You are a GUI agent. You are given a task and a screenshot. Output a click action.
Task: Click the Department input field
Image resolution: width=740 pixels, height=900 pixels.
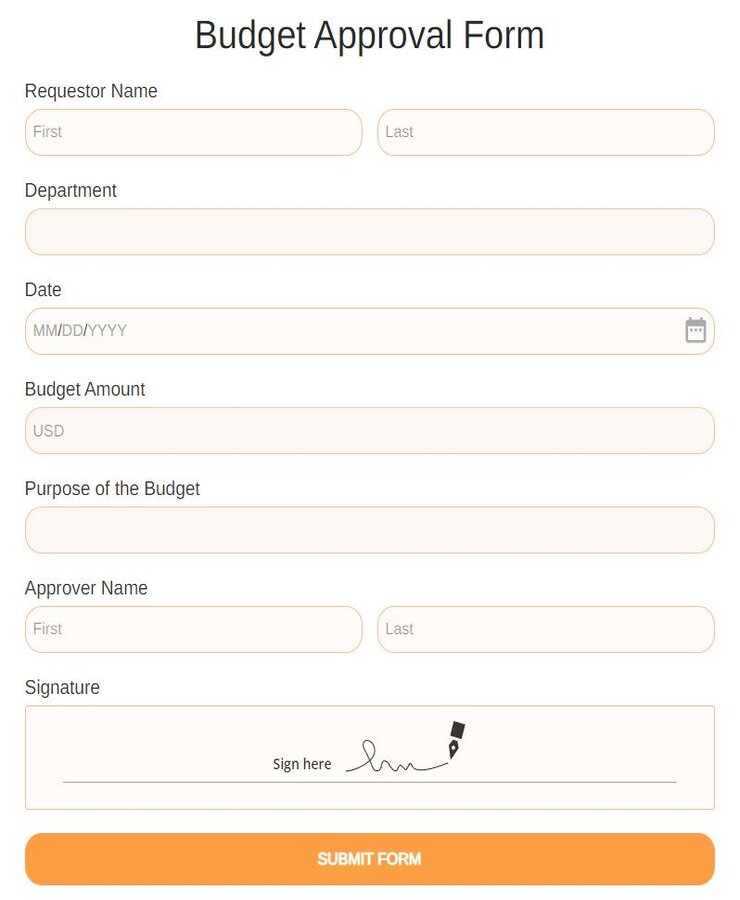pyautogui.click(x=370, y=231)
